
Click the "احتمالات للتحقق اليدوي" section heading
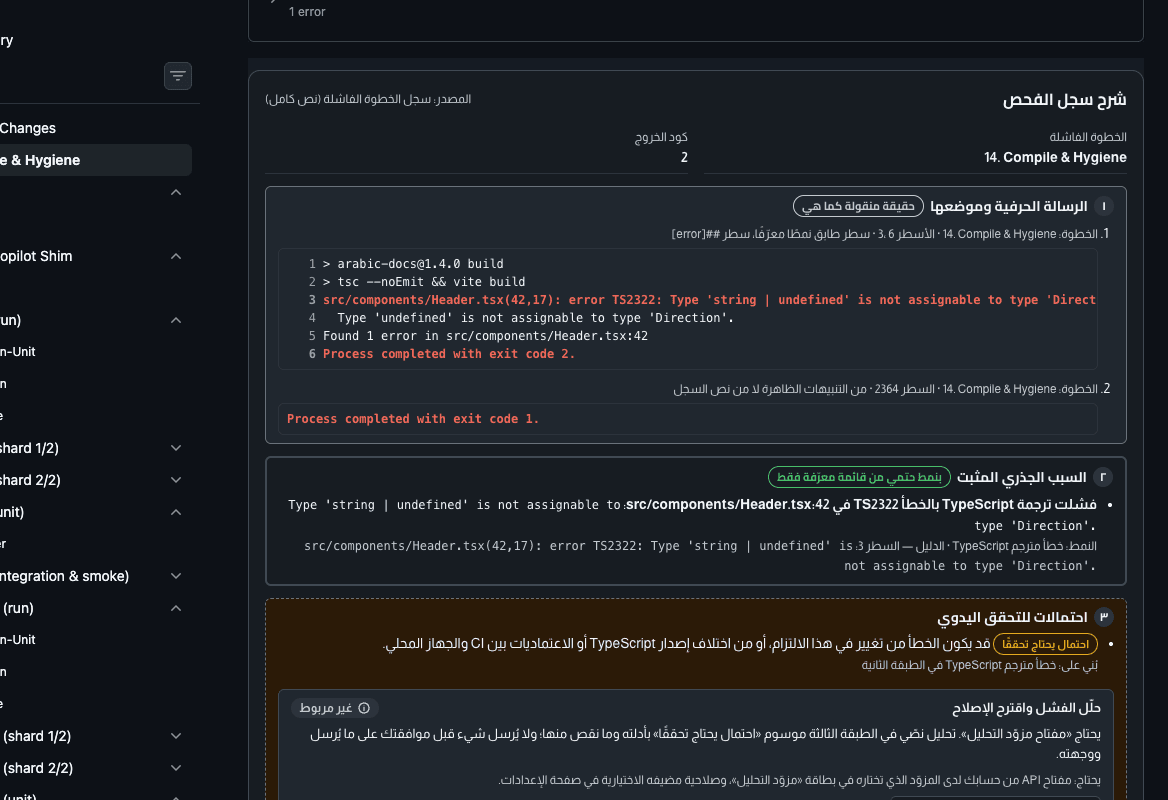1012,617
